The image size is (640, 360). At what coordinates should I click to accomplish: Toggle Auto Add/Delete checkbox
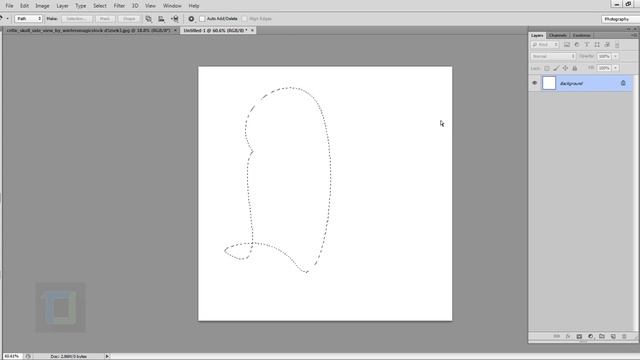pyautogui.click(x=202, y=19)
